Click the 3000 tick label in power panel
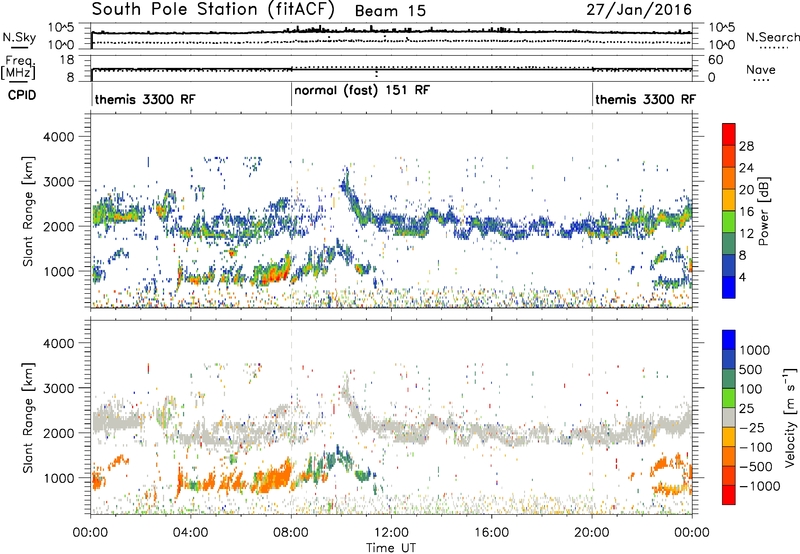 pos(58,182)
